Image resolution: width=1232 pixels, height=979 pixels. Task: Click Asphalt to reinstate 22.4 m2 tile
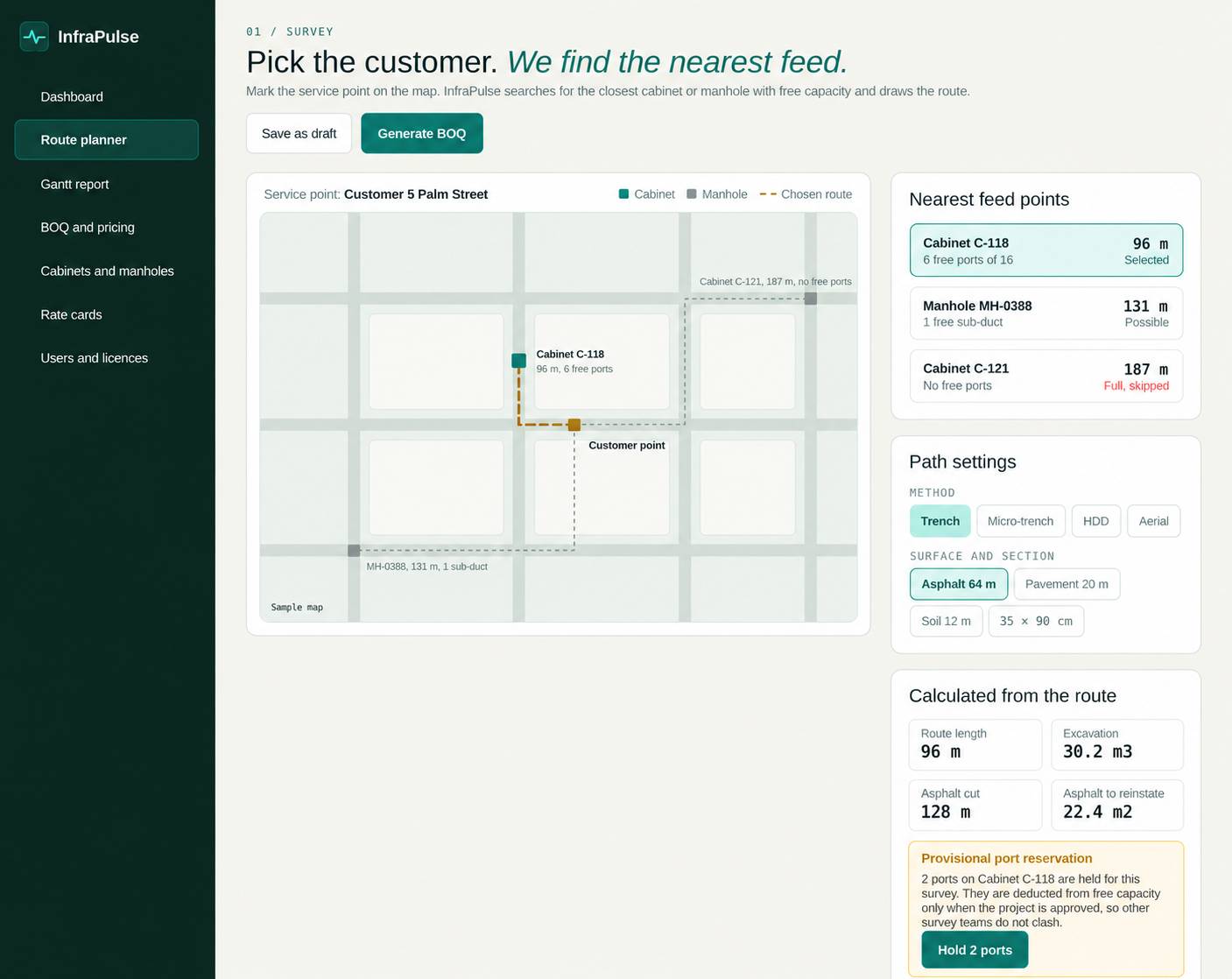1117,805
